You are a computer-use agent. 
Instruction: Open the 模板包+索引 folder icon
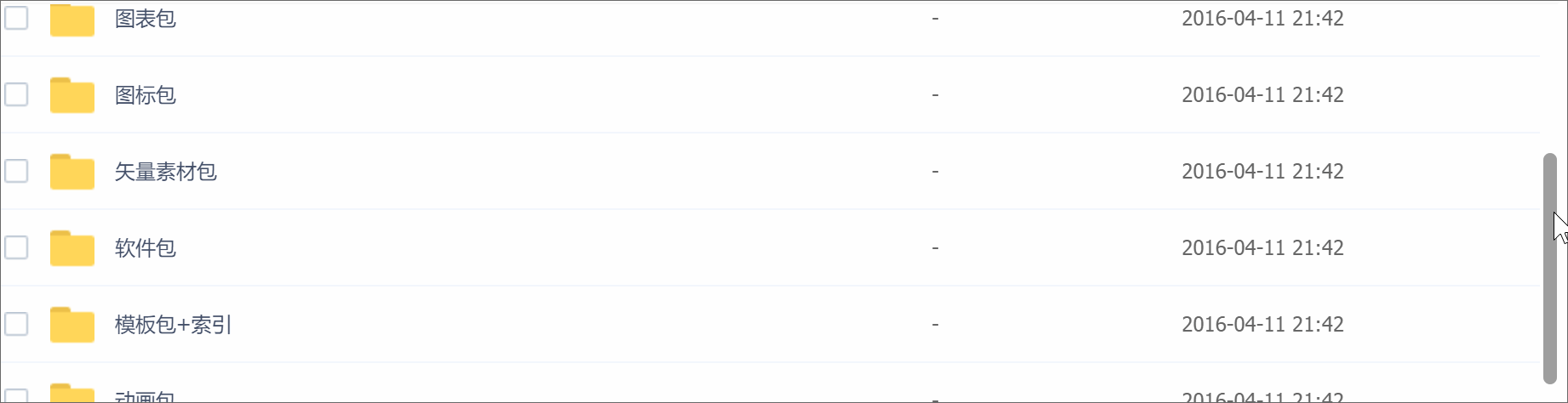(x=72, y=325)
